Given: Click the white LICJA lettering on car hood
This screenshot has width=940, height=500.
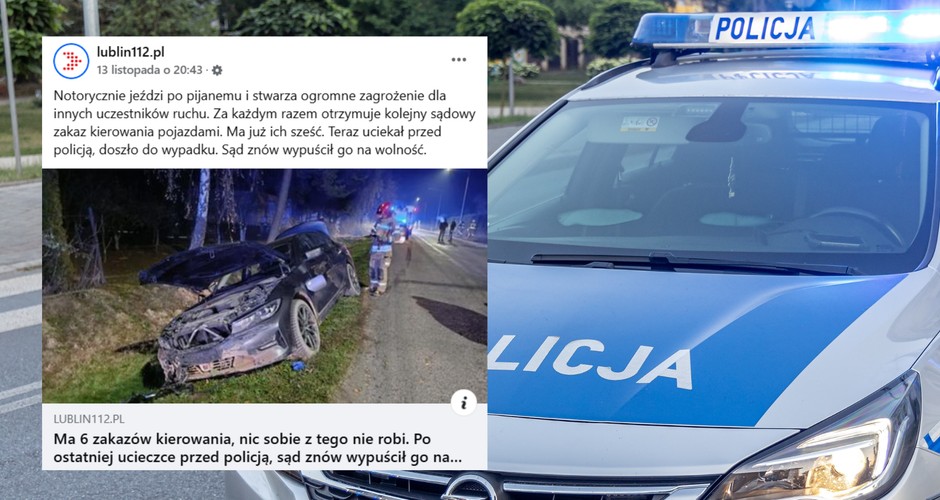Looking at the screenshot, I should tap(590, 362).
